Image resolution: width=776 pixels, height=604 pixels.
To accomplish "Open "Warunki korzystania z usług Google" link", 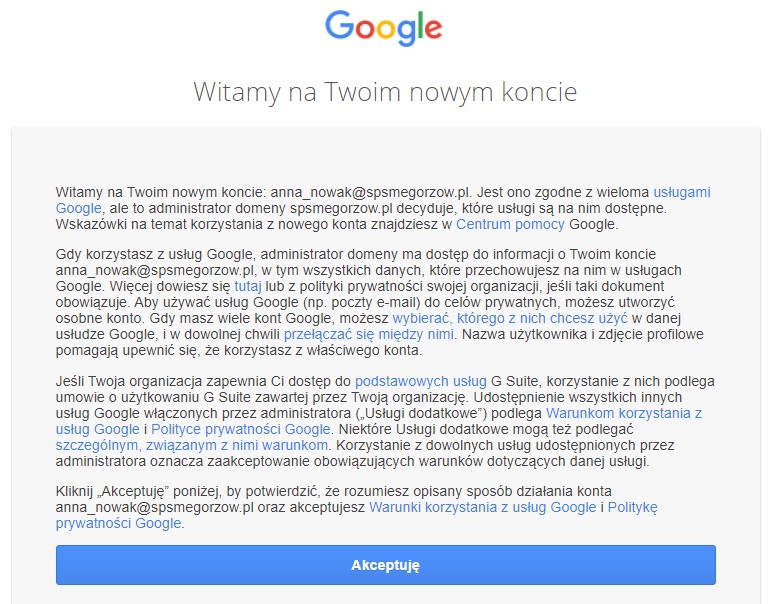I will (x=482, y=508).
